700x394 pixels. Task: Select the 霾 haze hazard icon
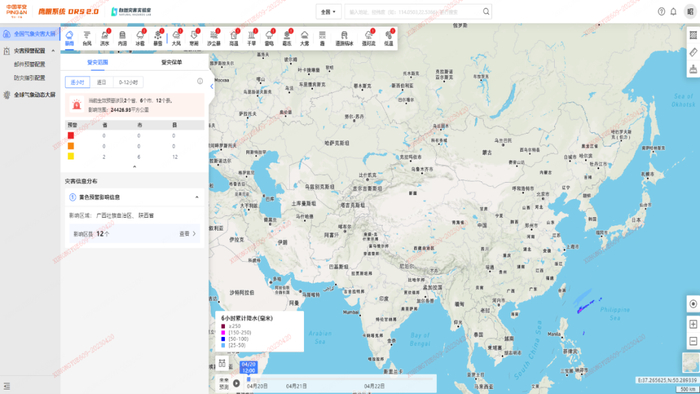pos(322,38)
